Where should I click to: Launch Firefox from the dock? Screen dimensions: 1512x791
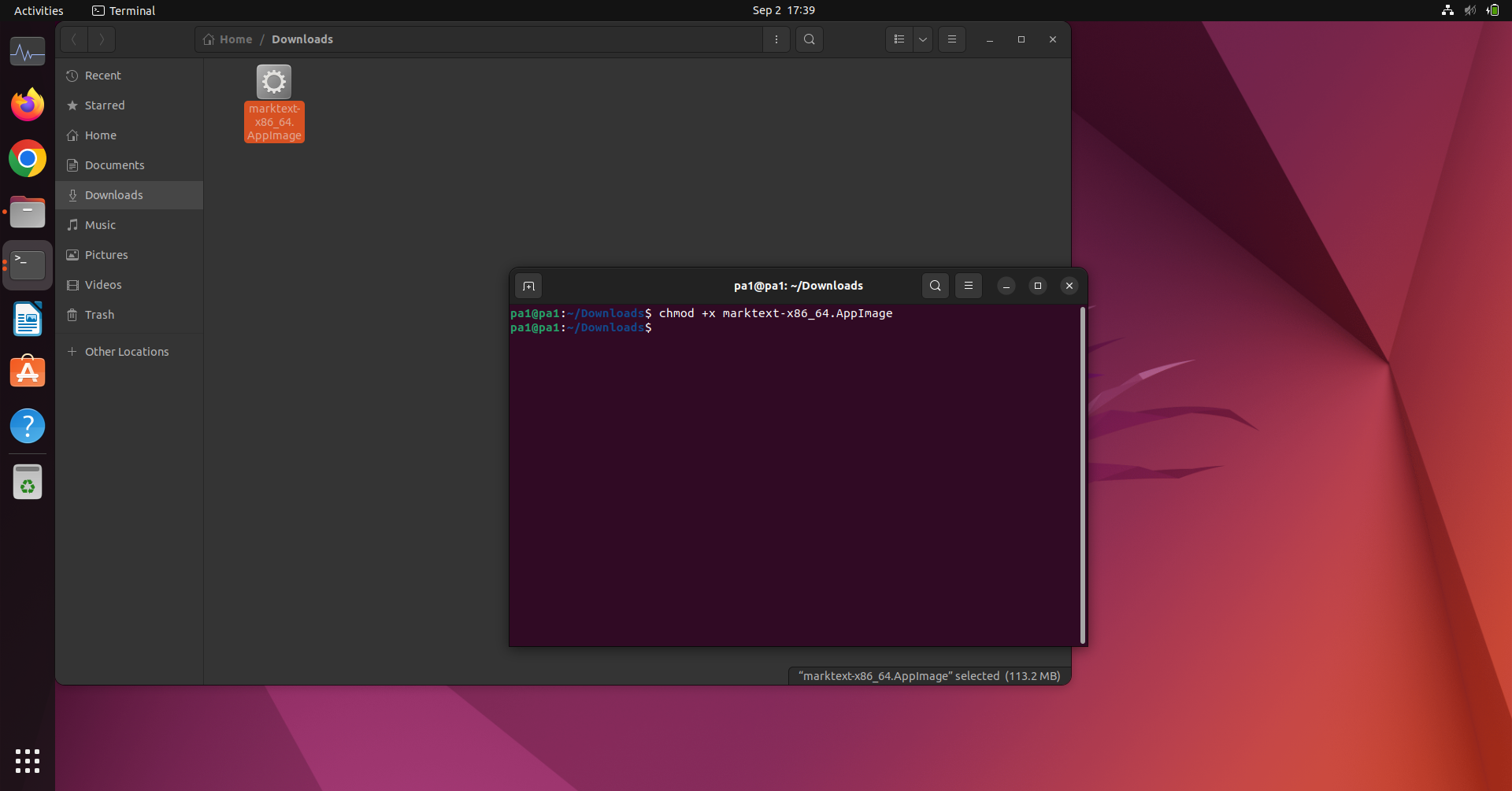tap(28, 105)
